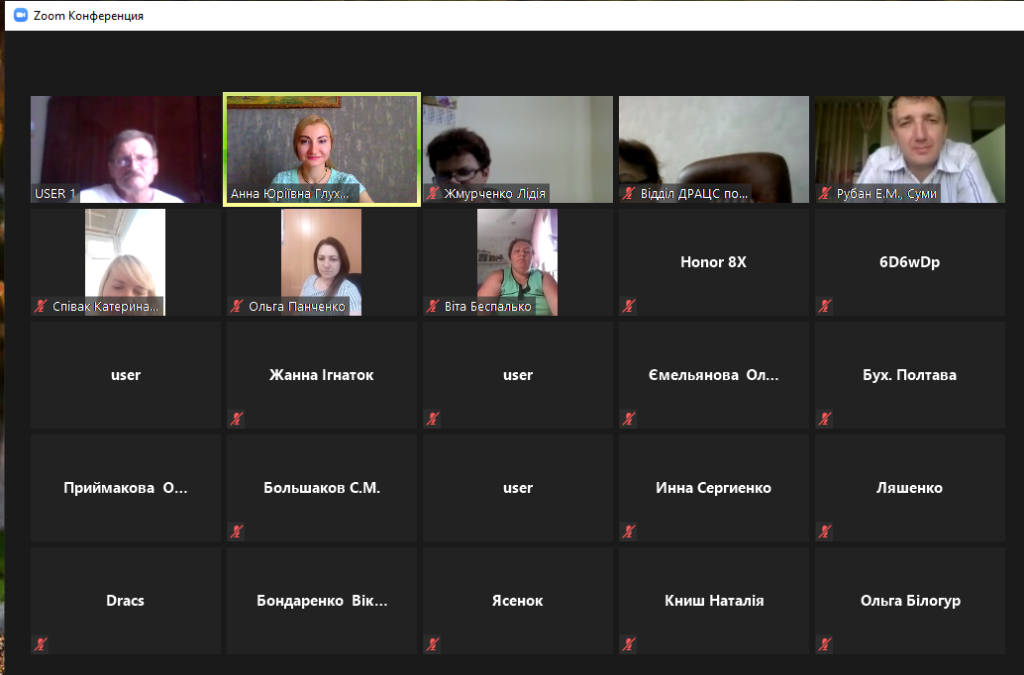The width and height of the screenshot is (1024, 675).
Task: Click muted mic icon on 6D6wDp tile
Action: 824,306
